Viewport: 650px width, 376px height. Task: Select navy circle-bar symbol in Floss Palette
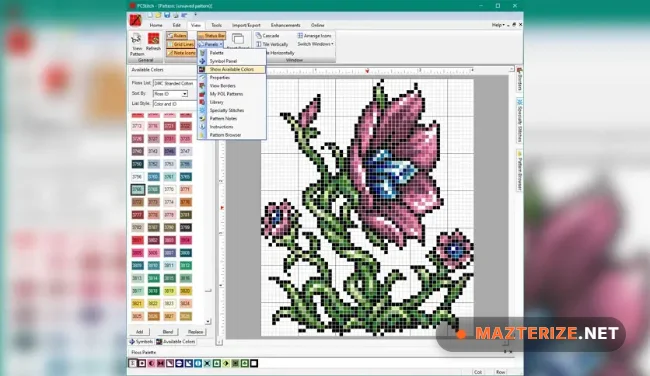point(179,363)
